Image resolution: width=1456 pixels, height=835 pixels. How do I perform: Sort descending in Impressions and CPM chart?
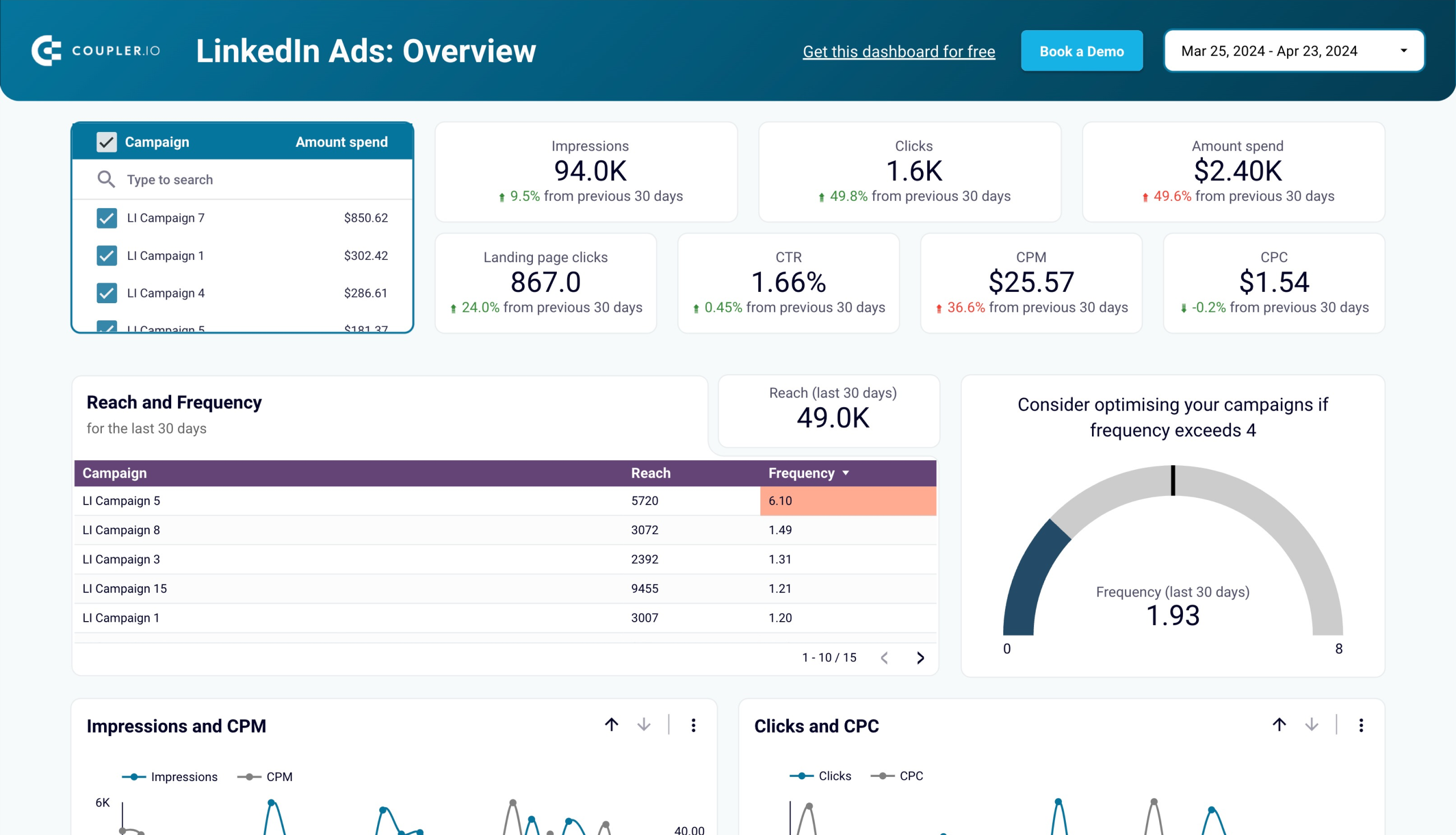[644, 725]
